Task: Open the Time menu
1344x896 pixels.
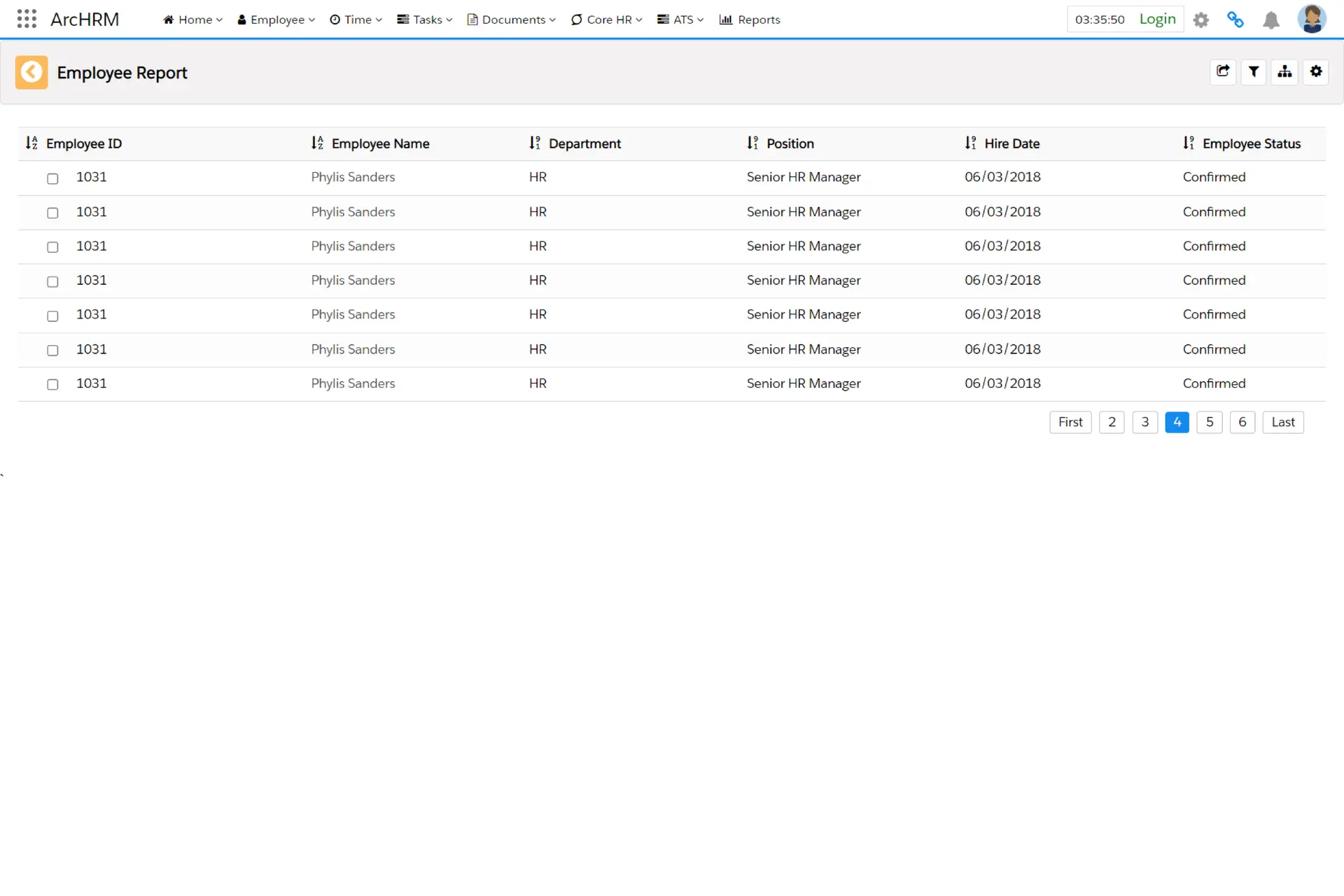Action: point(356,20)
